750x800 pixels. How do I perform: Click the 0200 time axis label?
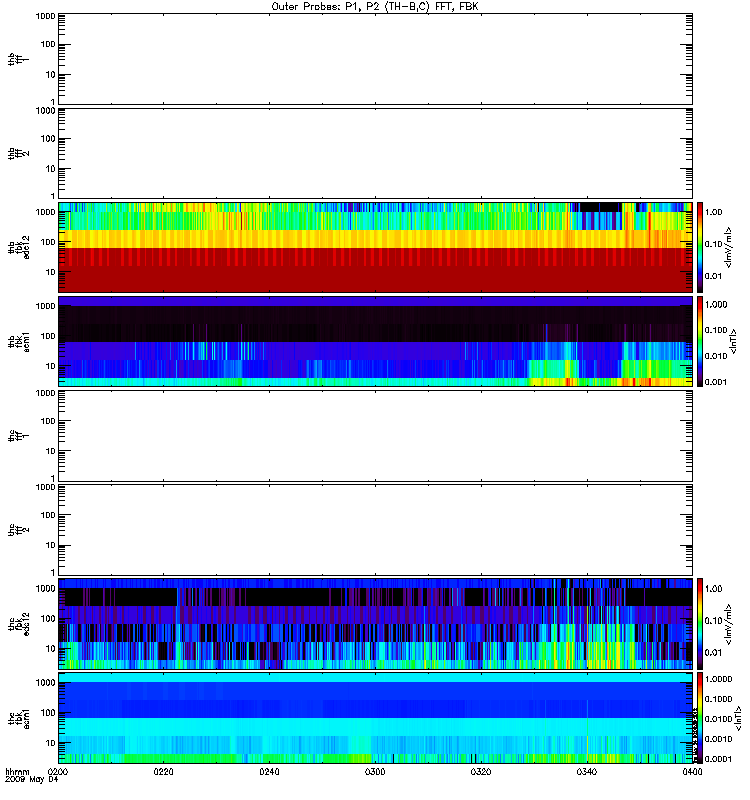[58, 772]
